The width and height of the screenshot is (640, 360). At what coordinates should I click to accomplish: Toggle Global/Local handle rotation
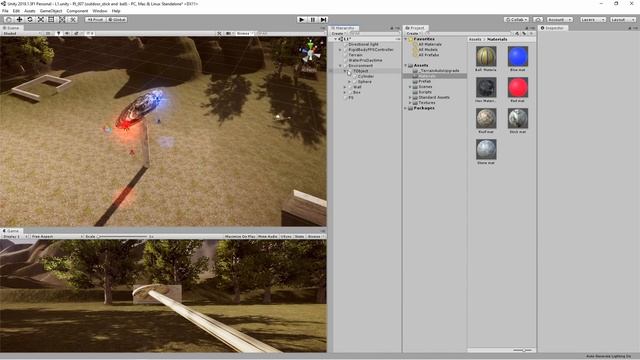tap(117, 19)
